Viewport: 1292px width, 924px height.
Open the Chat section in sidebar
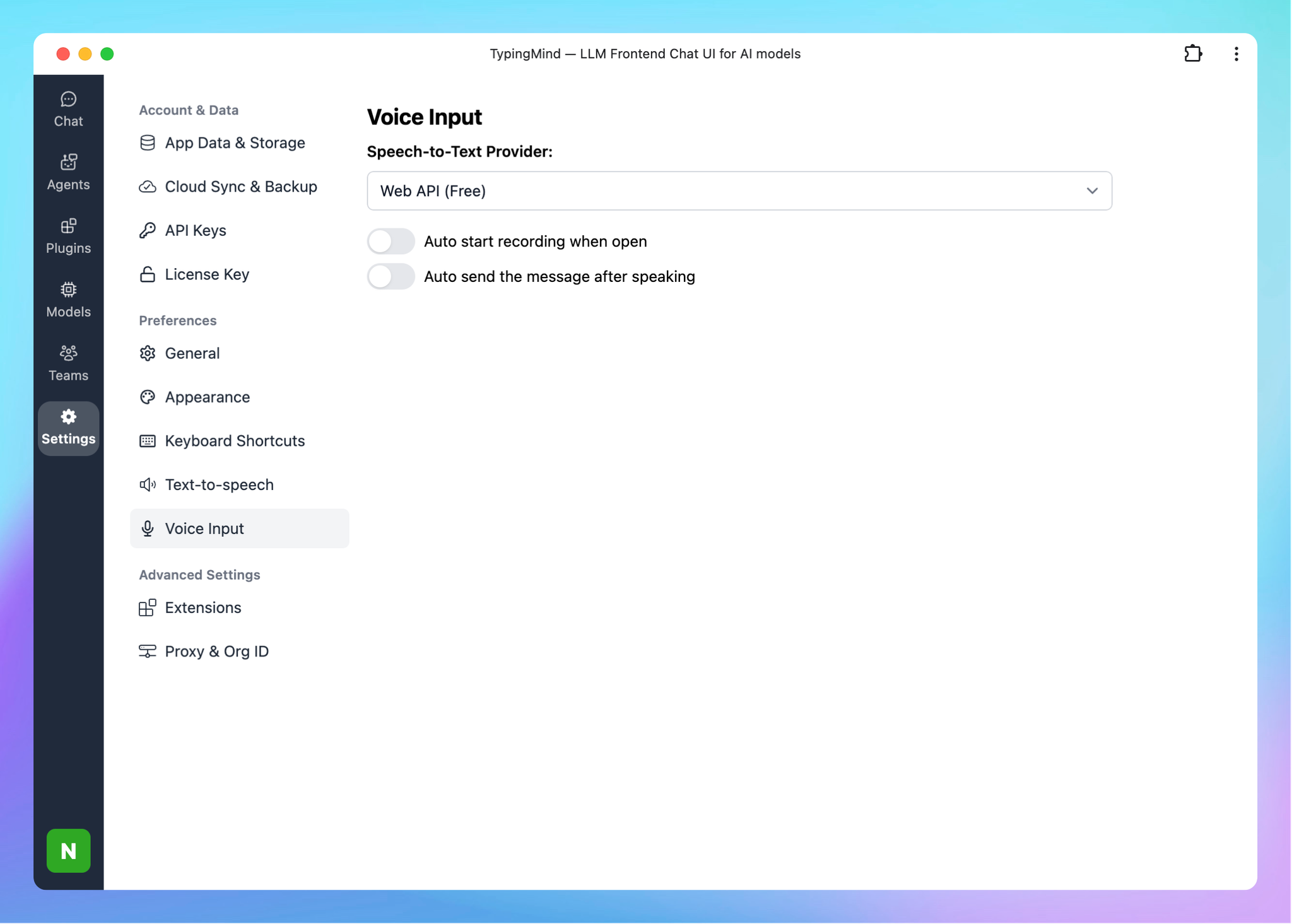pyautogui.click(x=68, y=109)
